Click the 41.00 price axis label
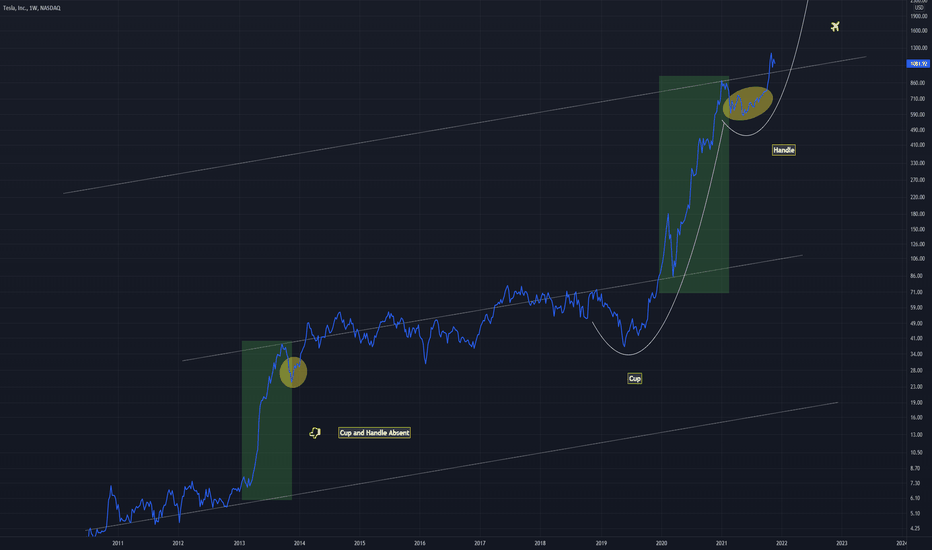Screen dimensions: 932x550 (x=917, y=338)
